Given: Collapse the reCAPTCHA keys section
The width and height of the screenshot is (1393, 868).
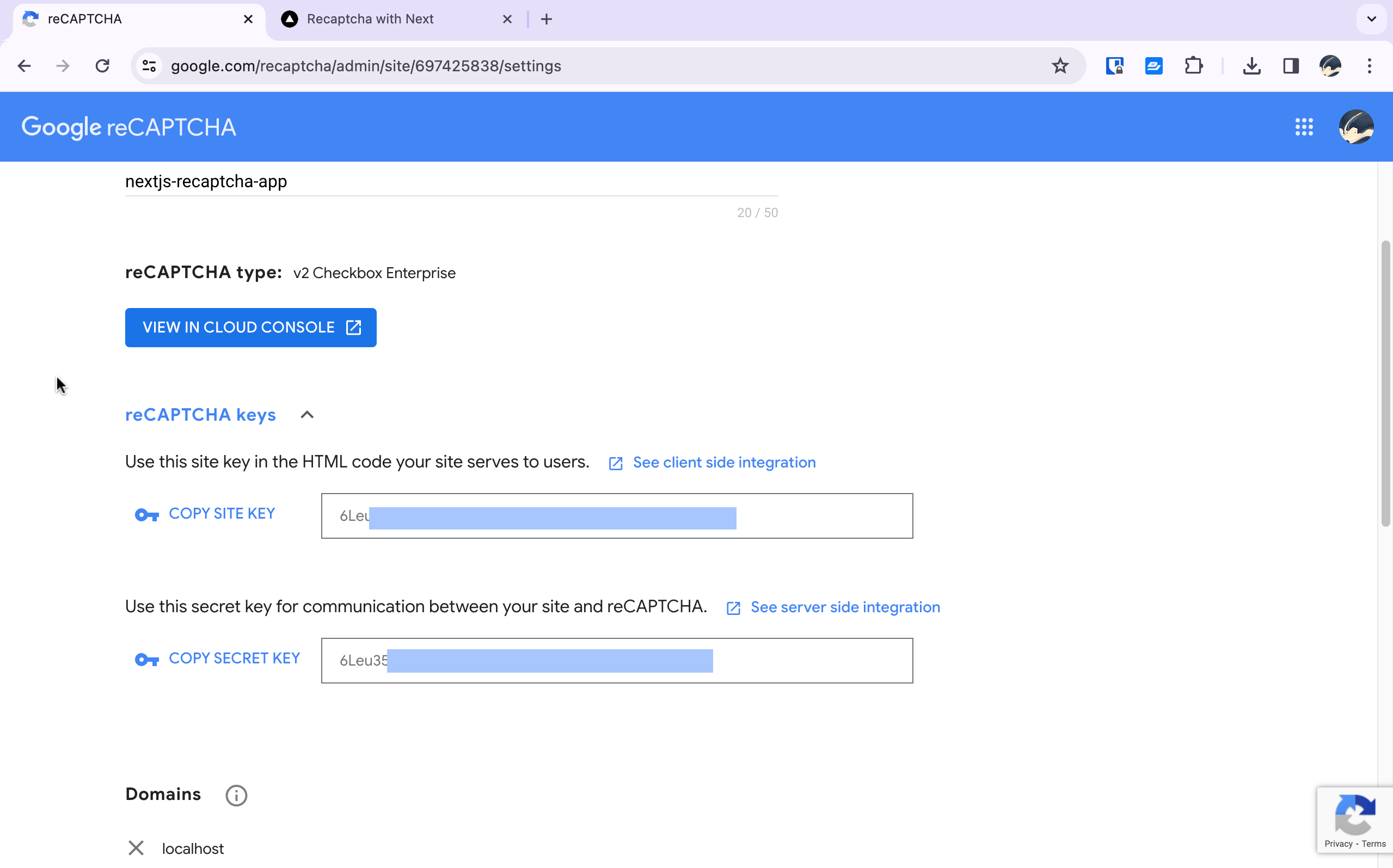Looking at the screenshot, I should coord(307,414).
